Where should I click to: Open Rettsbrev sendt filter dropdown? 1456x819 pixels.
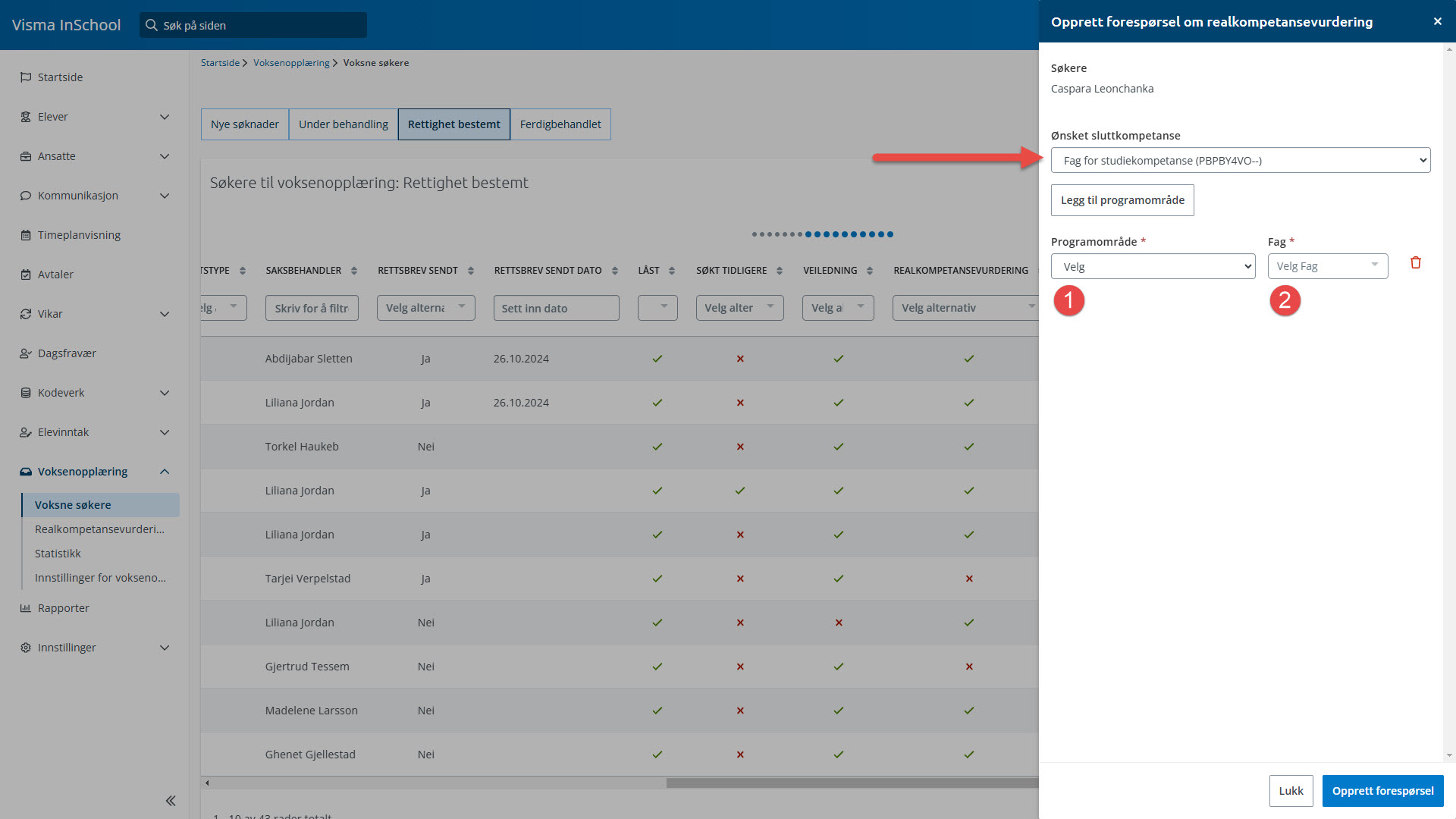[x=426, y=308]
